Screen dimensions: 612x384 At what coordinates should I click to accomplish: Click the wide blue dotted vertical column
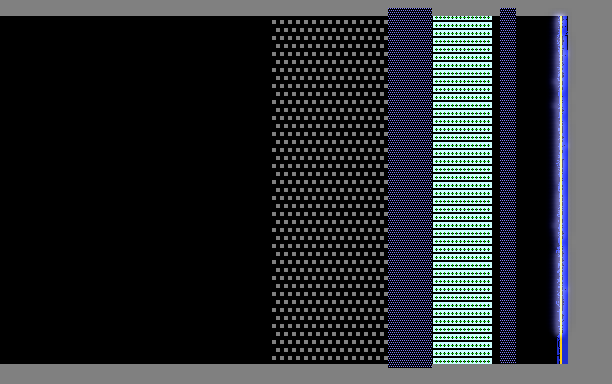(x=410, y=188)
